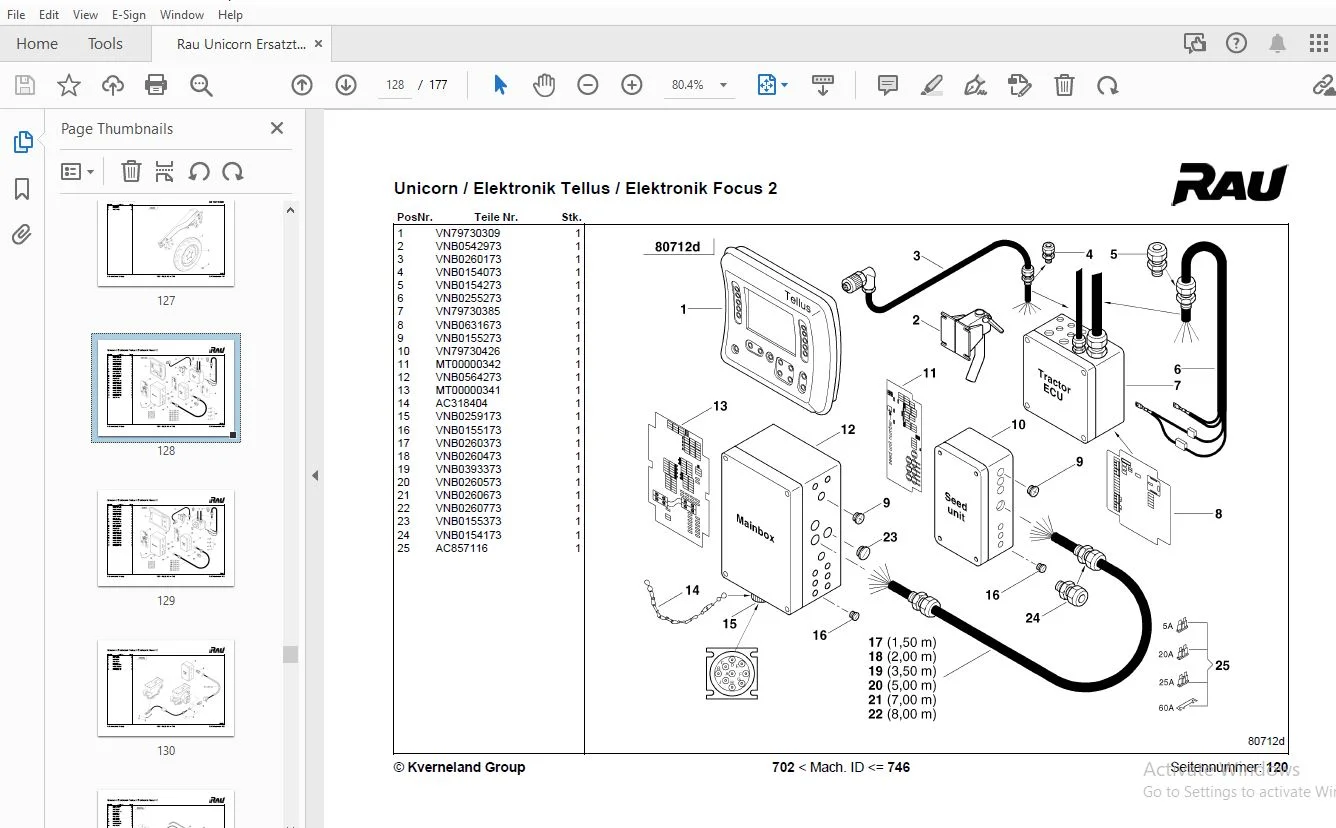Add a sticky note comment
Image resolution: width=1336 pixels, height=828 pixels.
click(887, 85)
